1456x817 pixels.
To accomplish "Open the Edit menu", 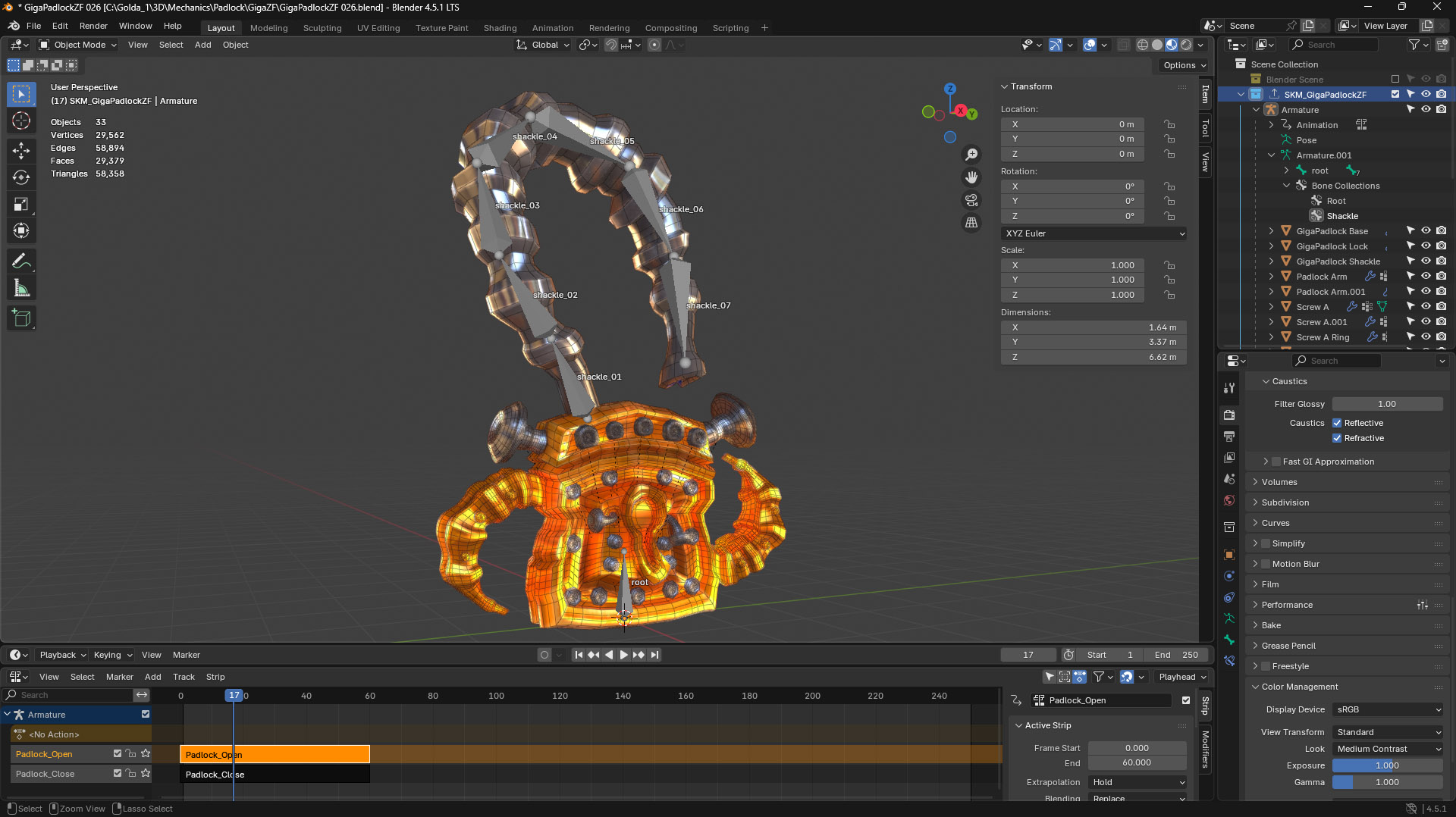I will (x=60, y=25).
